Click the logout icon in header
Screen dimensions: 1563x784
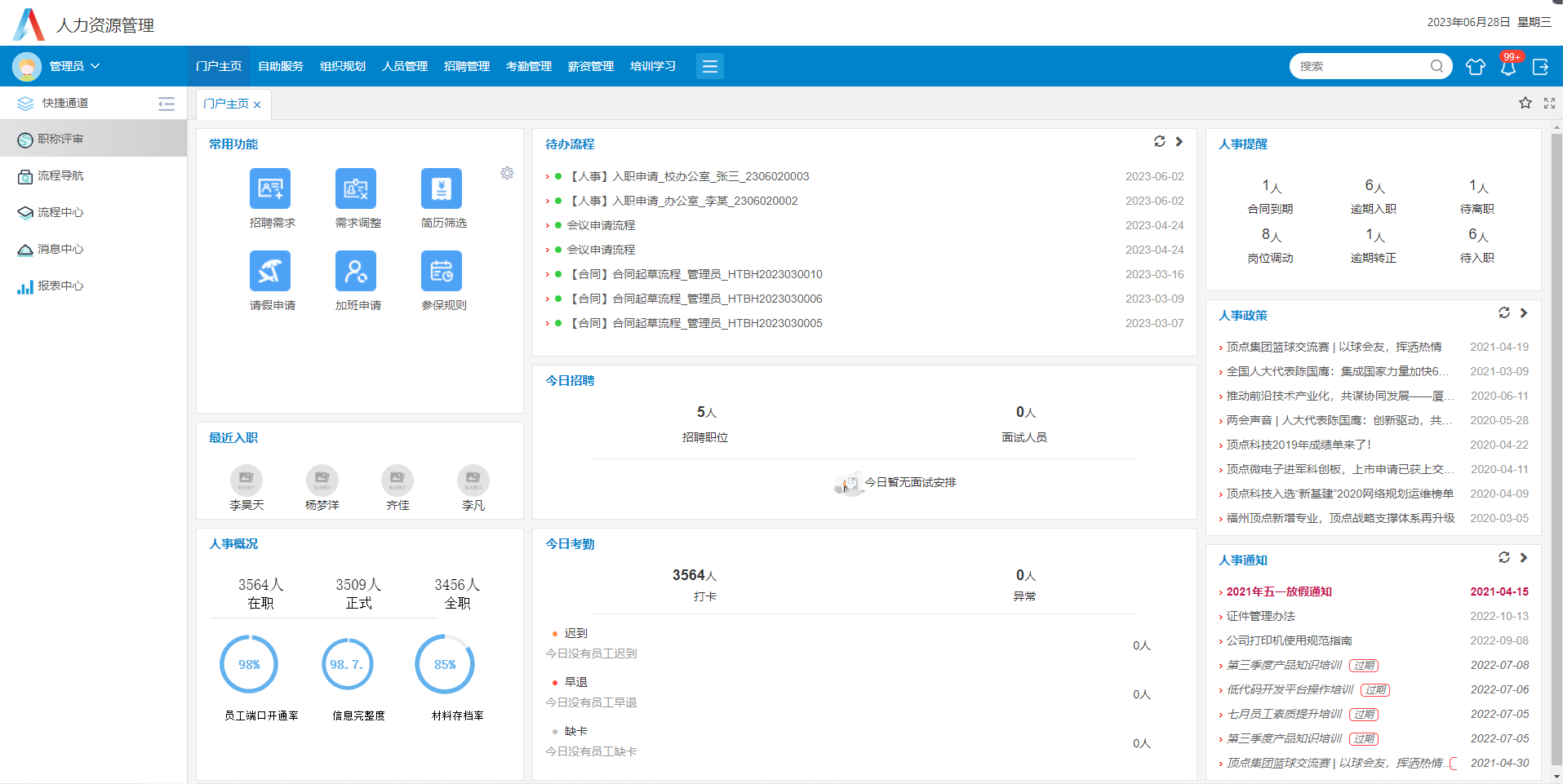click(x=1540, y=67)
